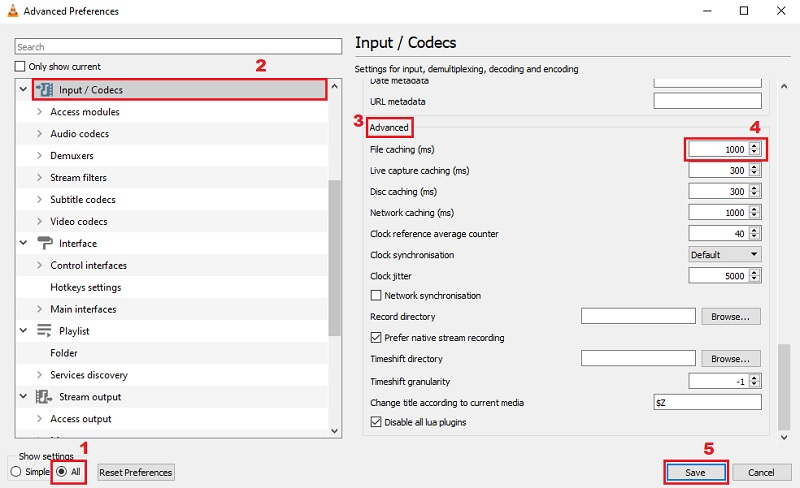This screenshot has height=488, width=800.
Task: Expand the Services discovery node
Action: tap(39, 375)
